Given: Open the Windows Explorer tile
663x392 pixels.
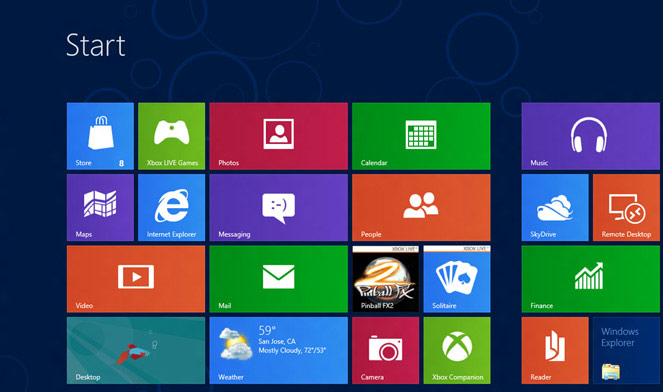Looking at the screenshot, I should [626, 351].
